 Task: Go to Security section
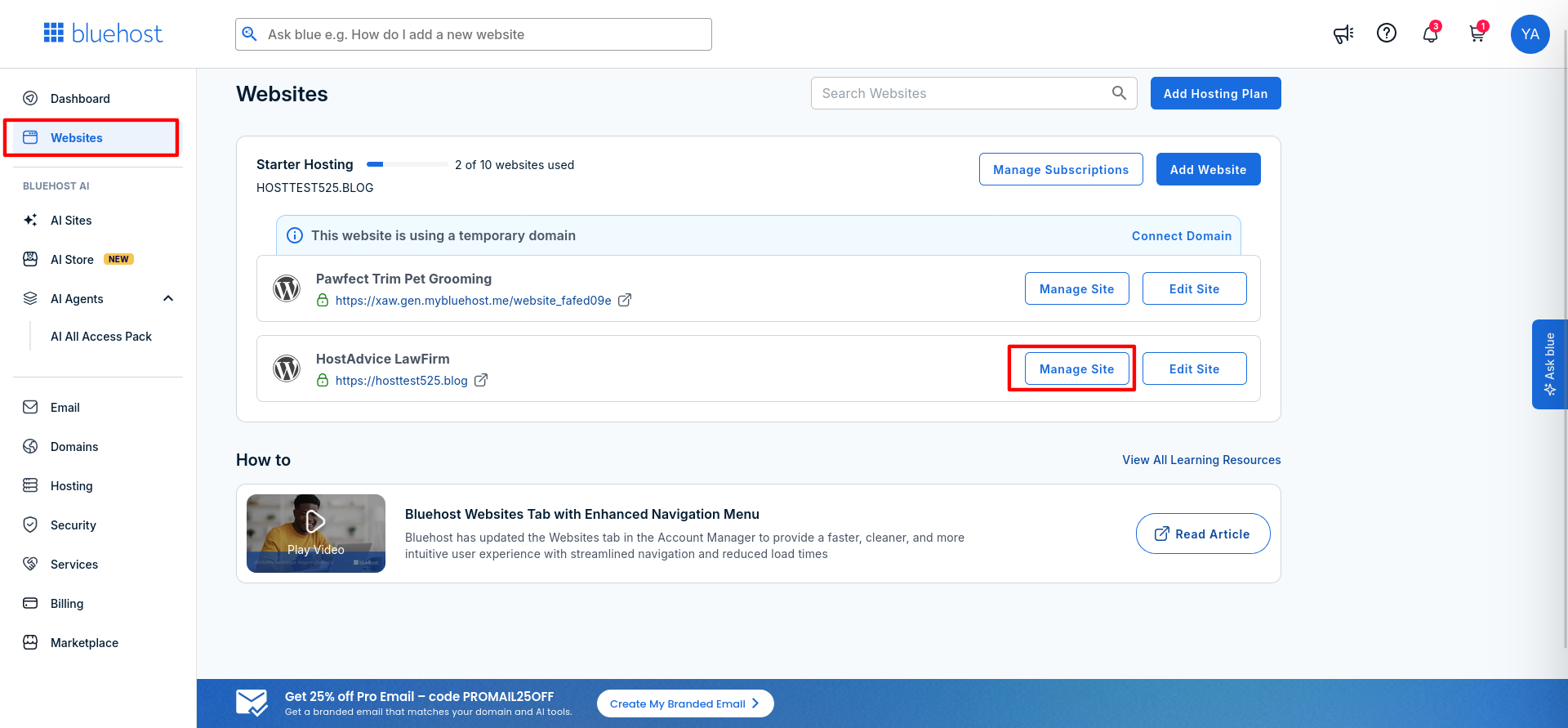coord(73,525)
